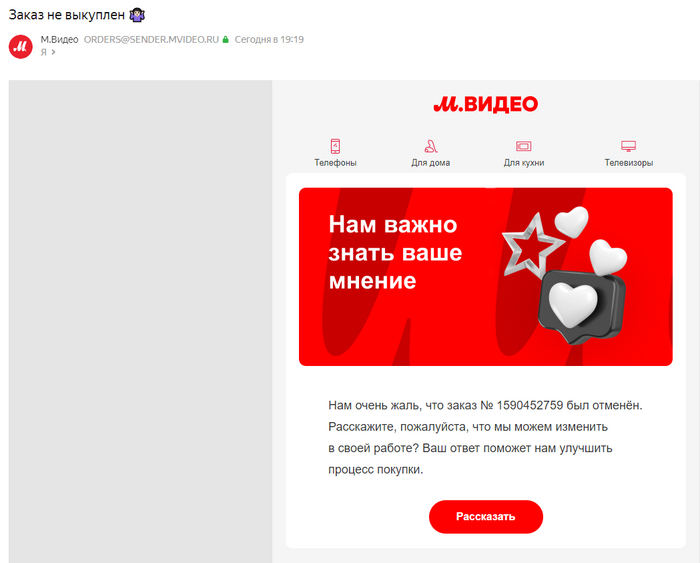Click the shrugging emoji in the subject
The height and width of the screenshot is (563, 700).
137,15
